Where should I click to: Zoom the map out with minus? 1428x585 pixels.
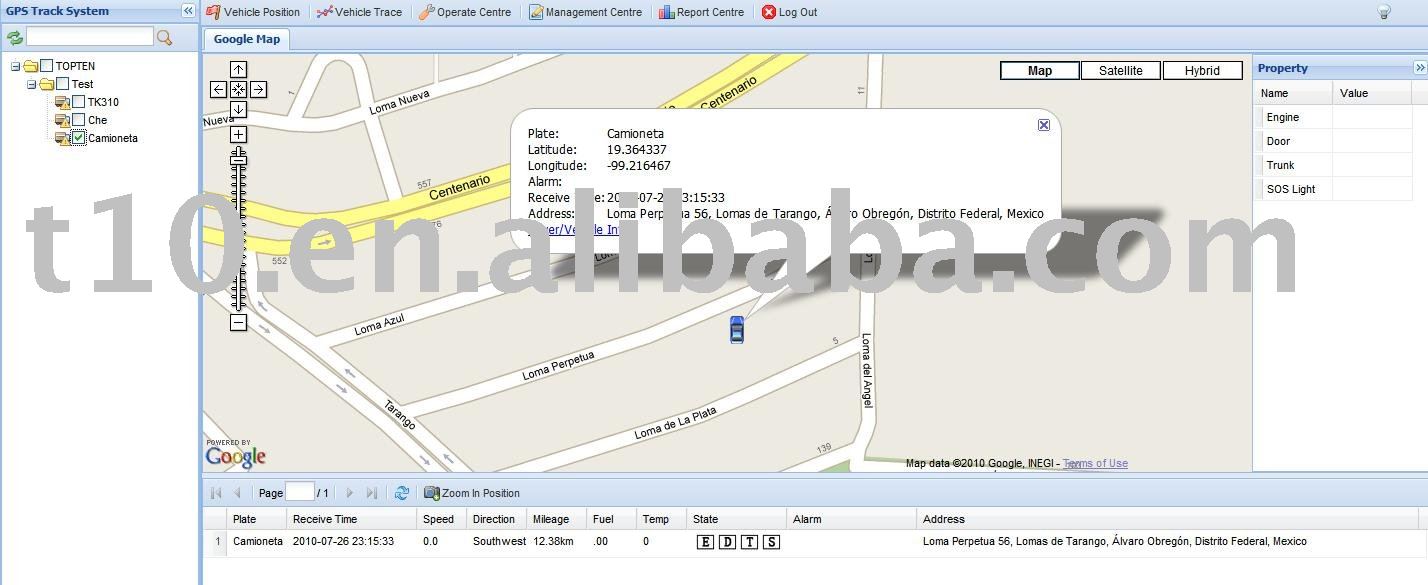(238, 322)
